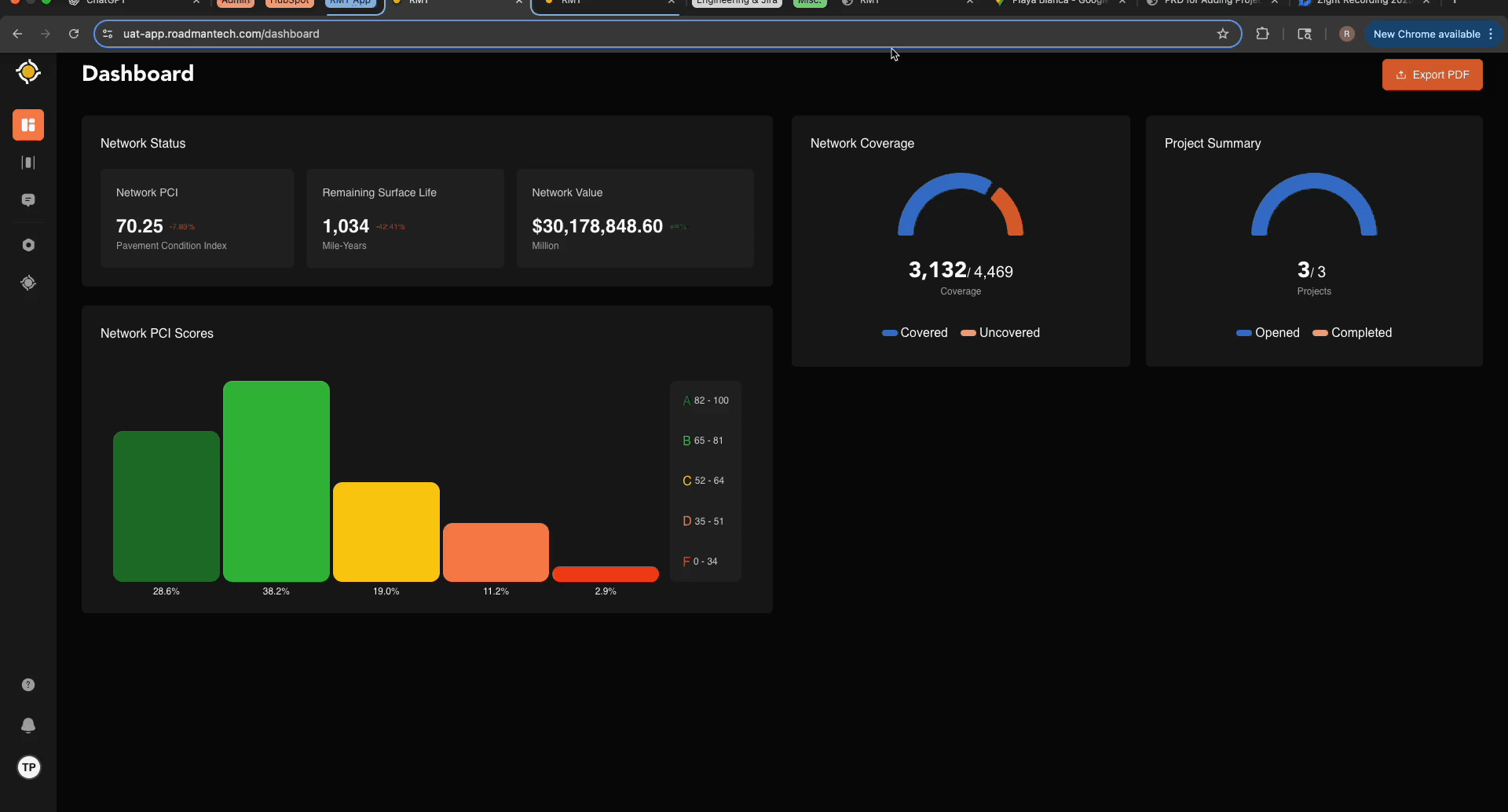Screen dimensions: 1508x812
Task: Collapse the Admin tab group
Action: click(235, 3)
